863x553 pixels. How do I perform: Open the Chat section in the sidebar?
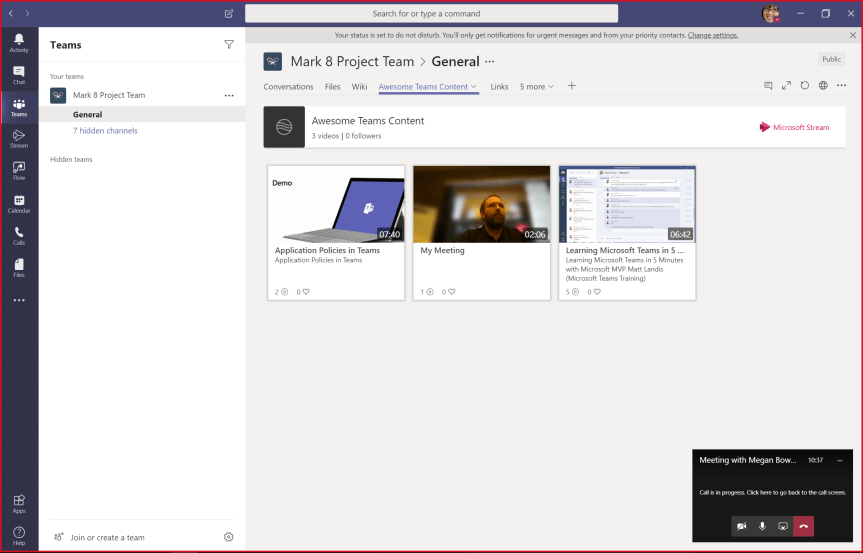[x=19, y=74]
